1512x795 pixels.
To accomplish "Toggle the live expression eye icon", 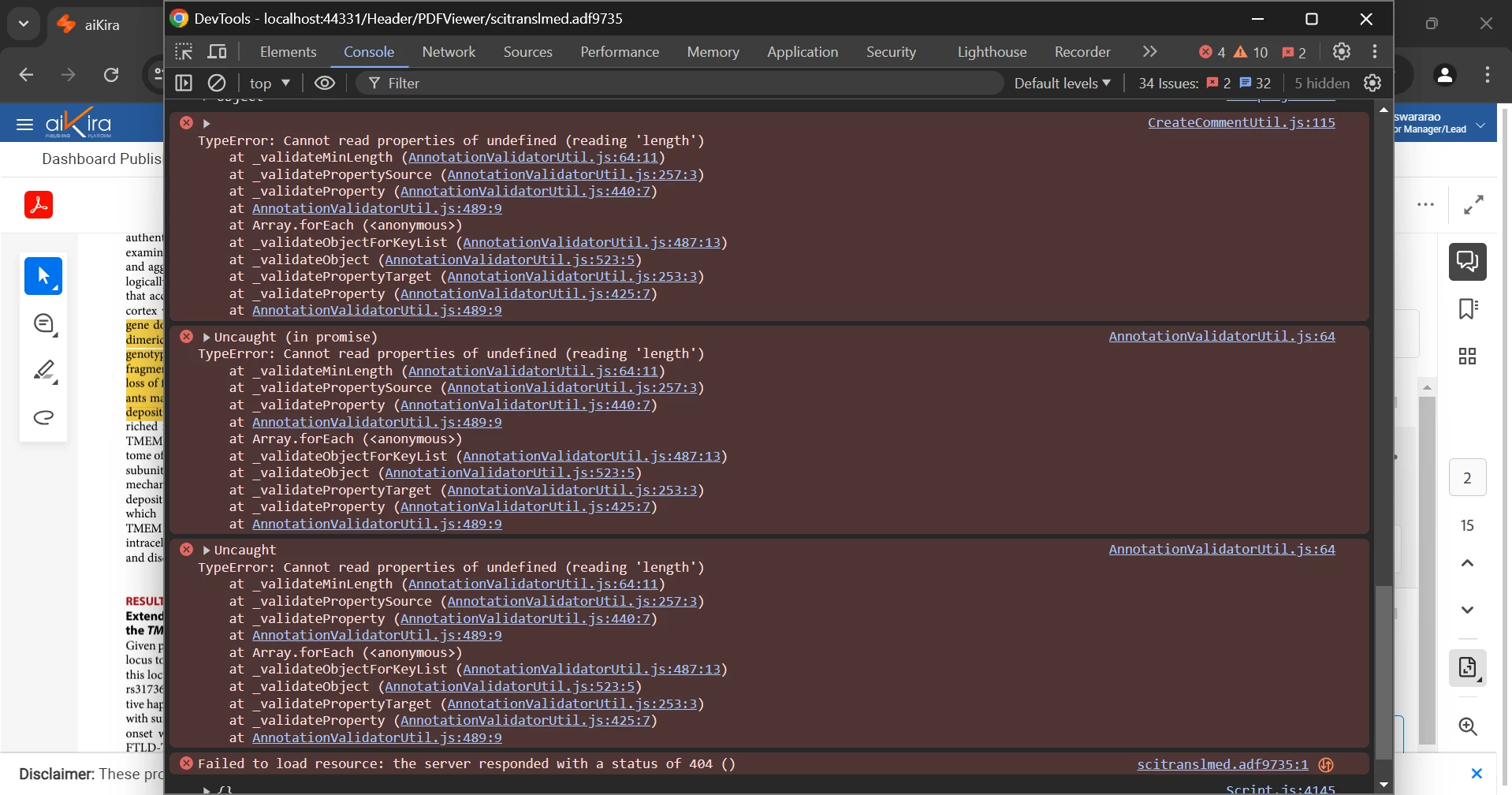I will pyautogui.click(x=325, y=83).
